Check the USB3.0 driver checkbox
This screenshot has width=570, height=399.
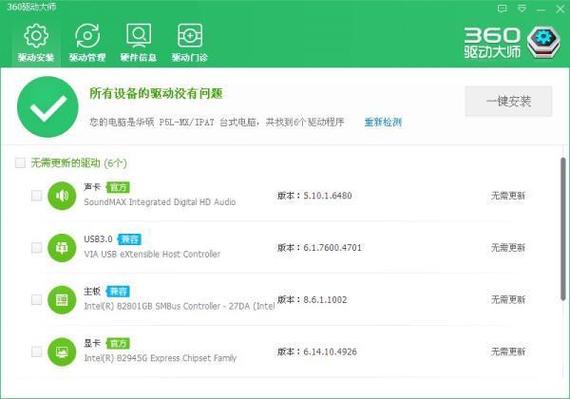pos(36,248)
